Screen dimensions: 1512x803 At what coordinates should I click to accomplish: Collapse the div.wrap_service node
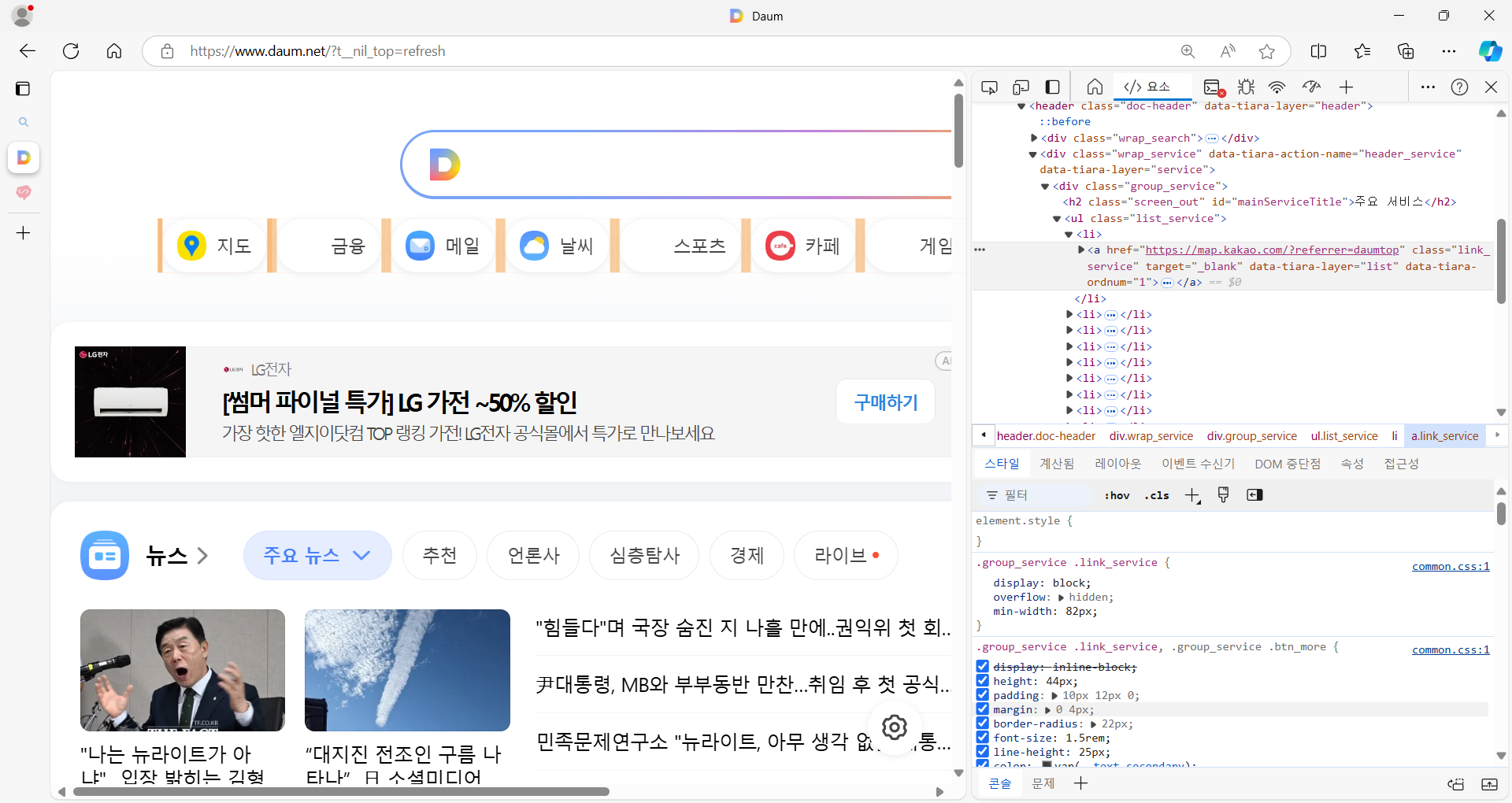(1032, 154)
